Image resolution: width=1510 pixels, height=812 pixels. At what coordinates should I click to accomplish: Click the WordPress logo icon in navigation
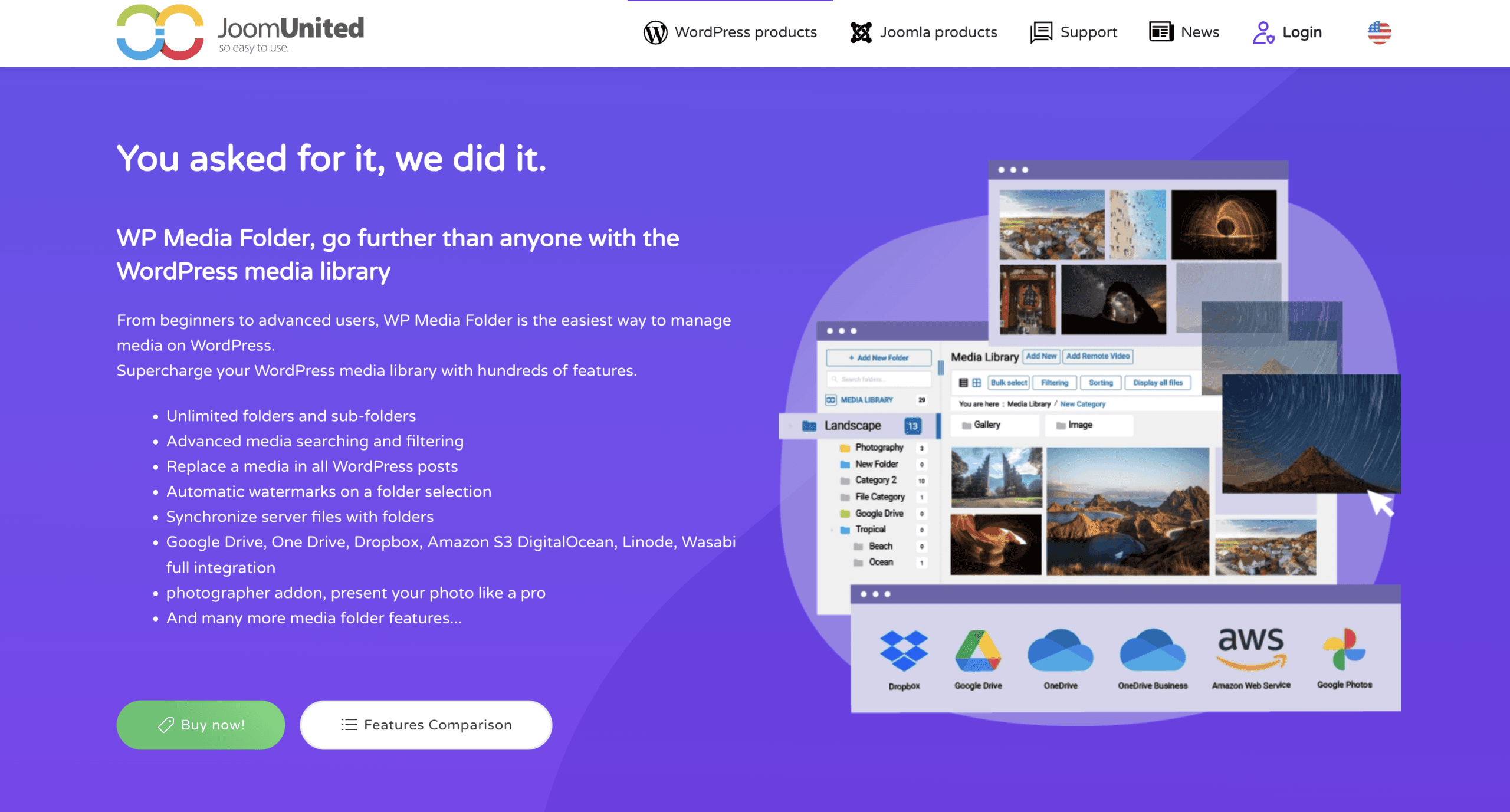pyautogui.click(x=655, y=32)
